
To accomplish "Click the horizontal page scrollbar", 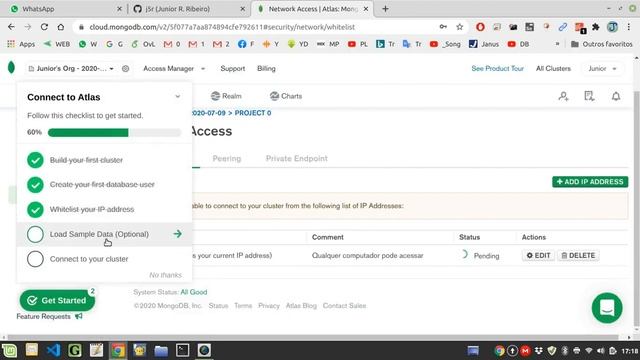I will coord(313,338).
